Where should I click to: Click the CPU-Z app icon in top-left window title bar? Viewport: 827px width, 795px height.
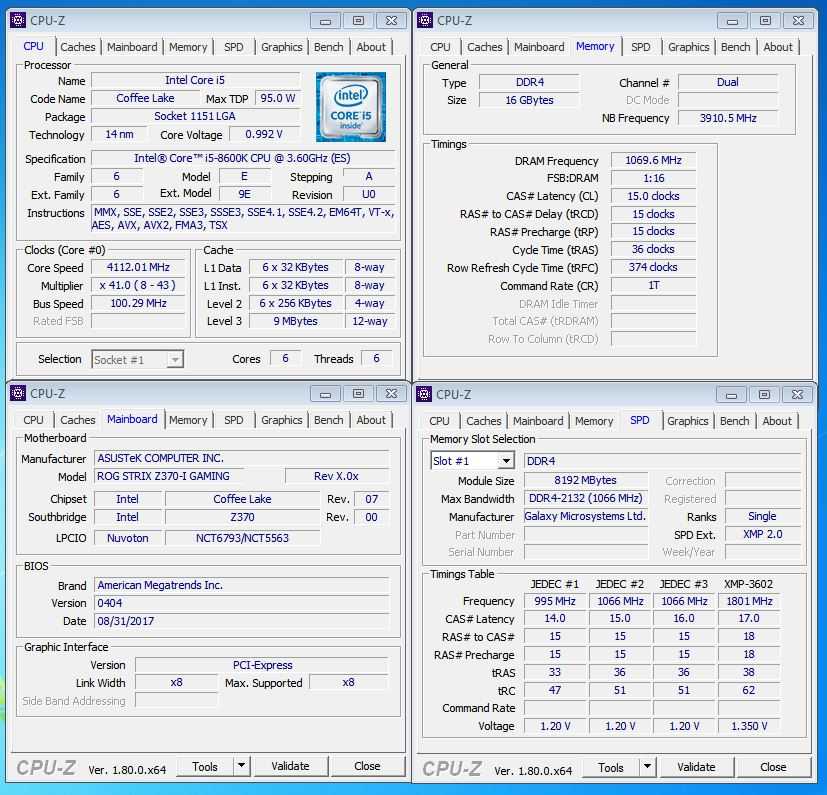tap(17, 20)
